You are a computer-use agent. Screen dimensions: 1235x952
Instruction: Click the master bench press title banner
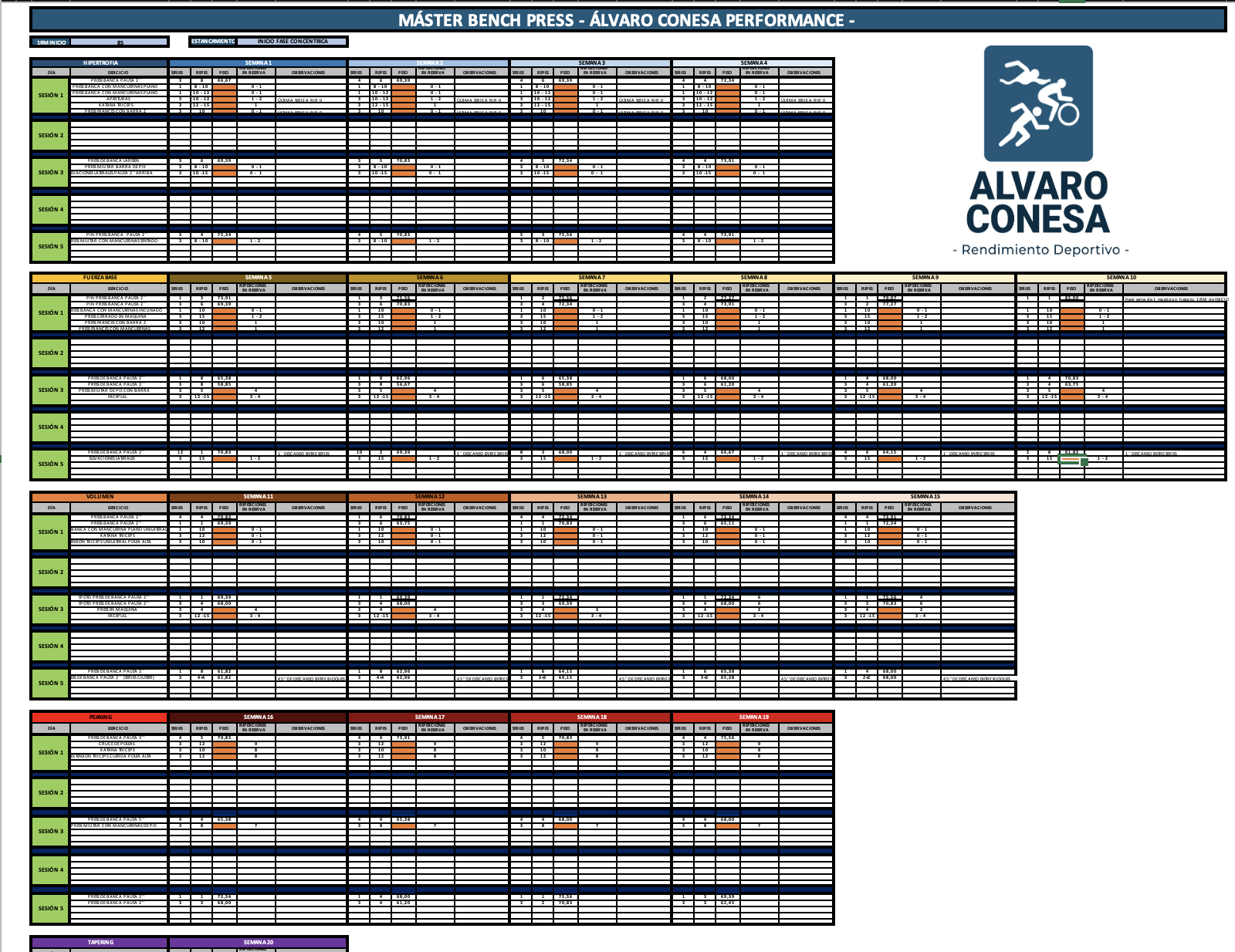(627, 20)
